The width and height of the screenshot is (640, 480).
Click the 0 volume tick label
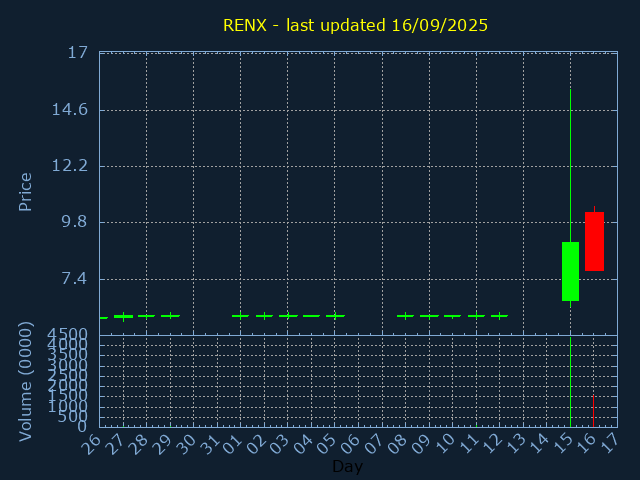coord(82,427)
